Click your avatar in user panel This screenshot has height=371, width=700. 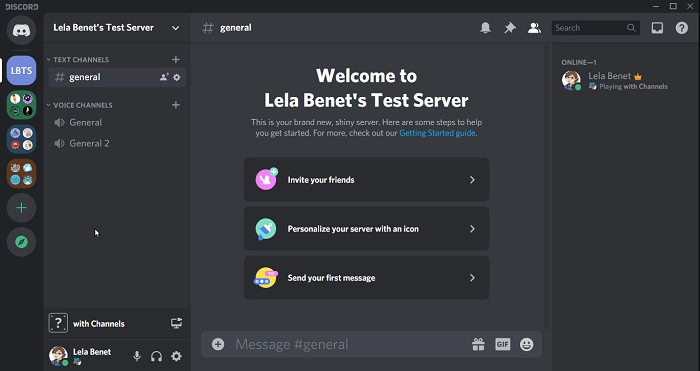click(x=58, y=356)
